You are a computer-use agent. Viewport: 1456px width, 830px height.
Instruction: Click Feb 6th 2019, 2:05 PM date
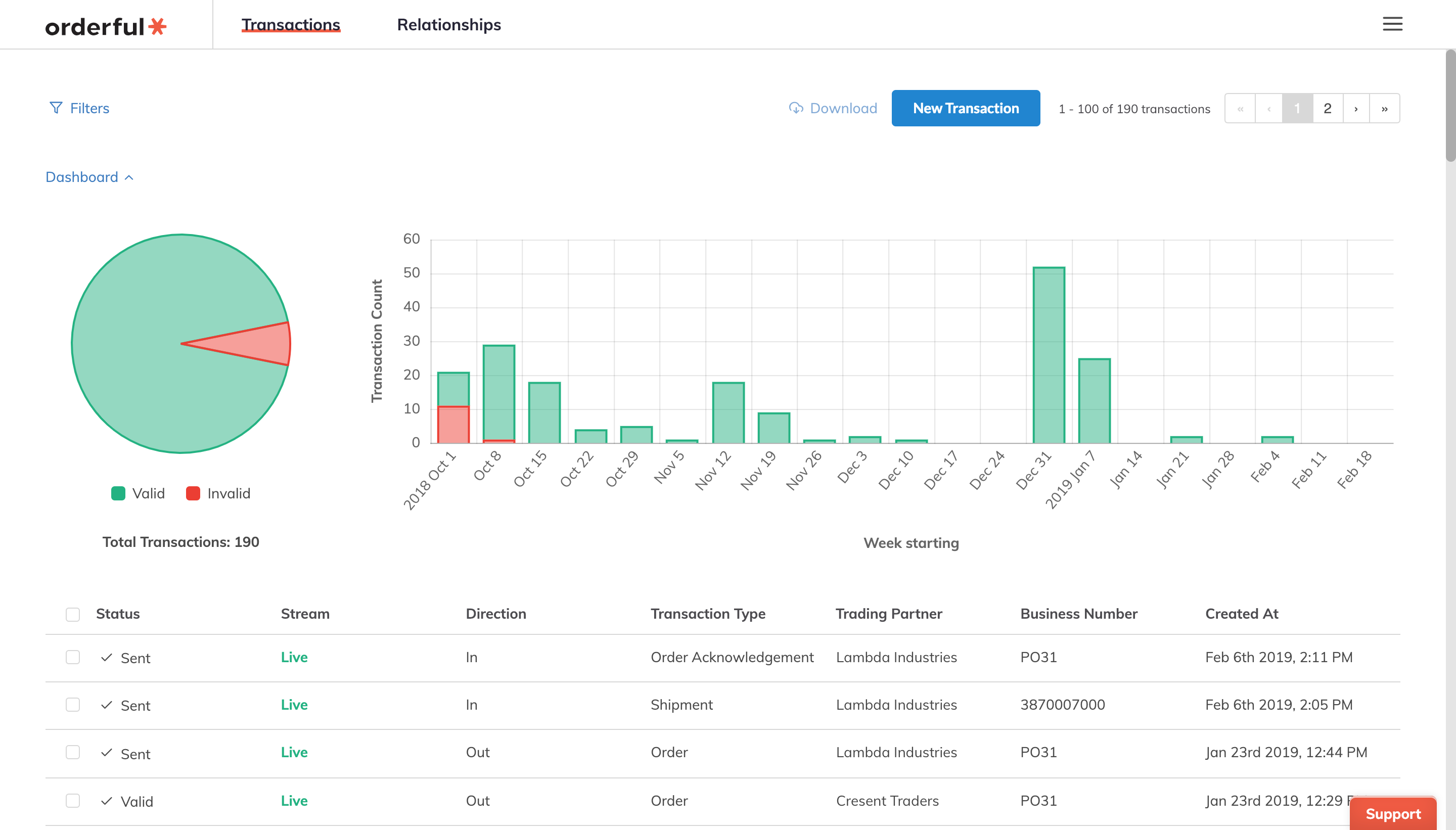(x=1279, y=705)
